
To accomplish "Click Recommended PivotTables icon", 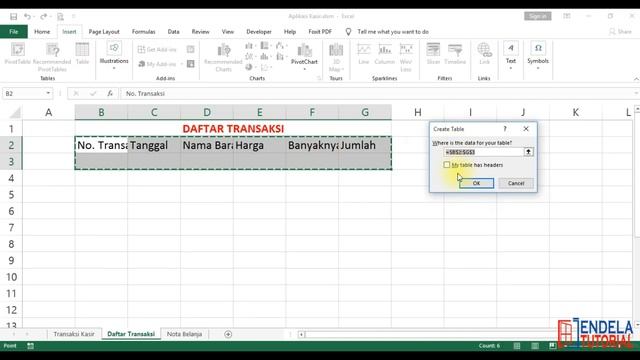I will pyautogui.click(x=52, y=57).
